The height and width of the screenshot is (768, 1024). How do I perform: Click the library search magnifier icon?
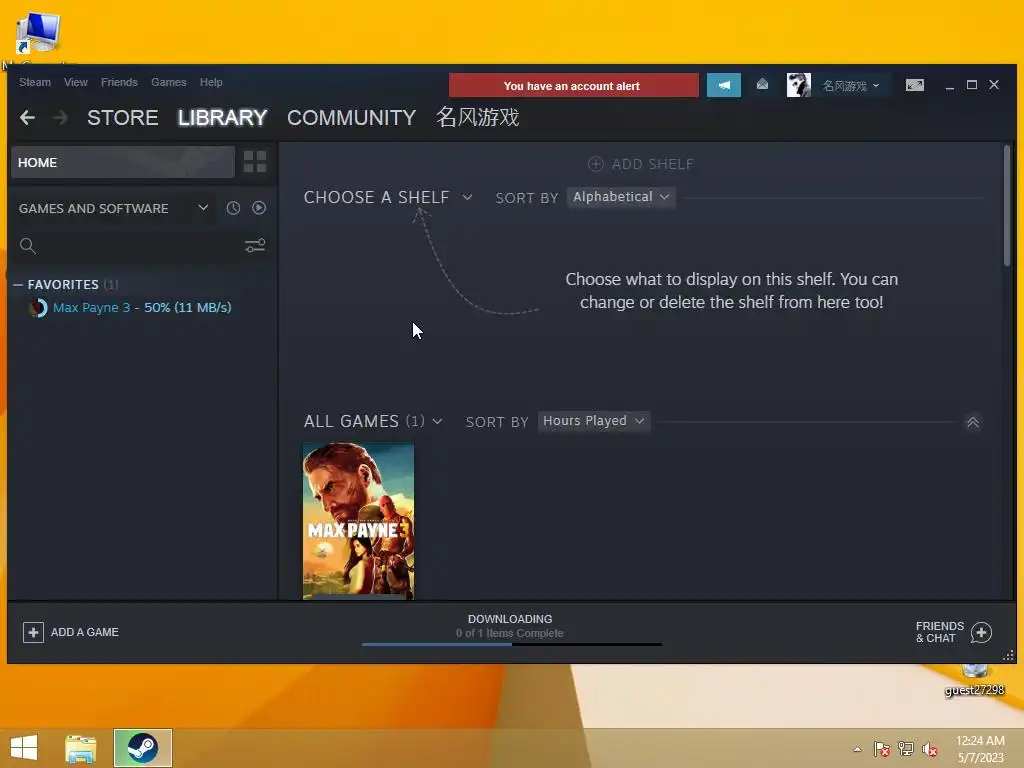pos(27,246)
